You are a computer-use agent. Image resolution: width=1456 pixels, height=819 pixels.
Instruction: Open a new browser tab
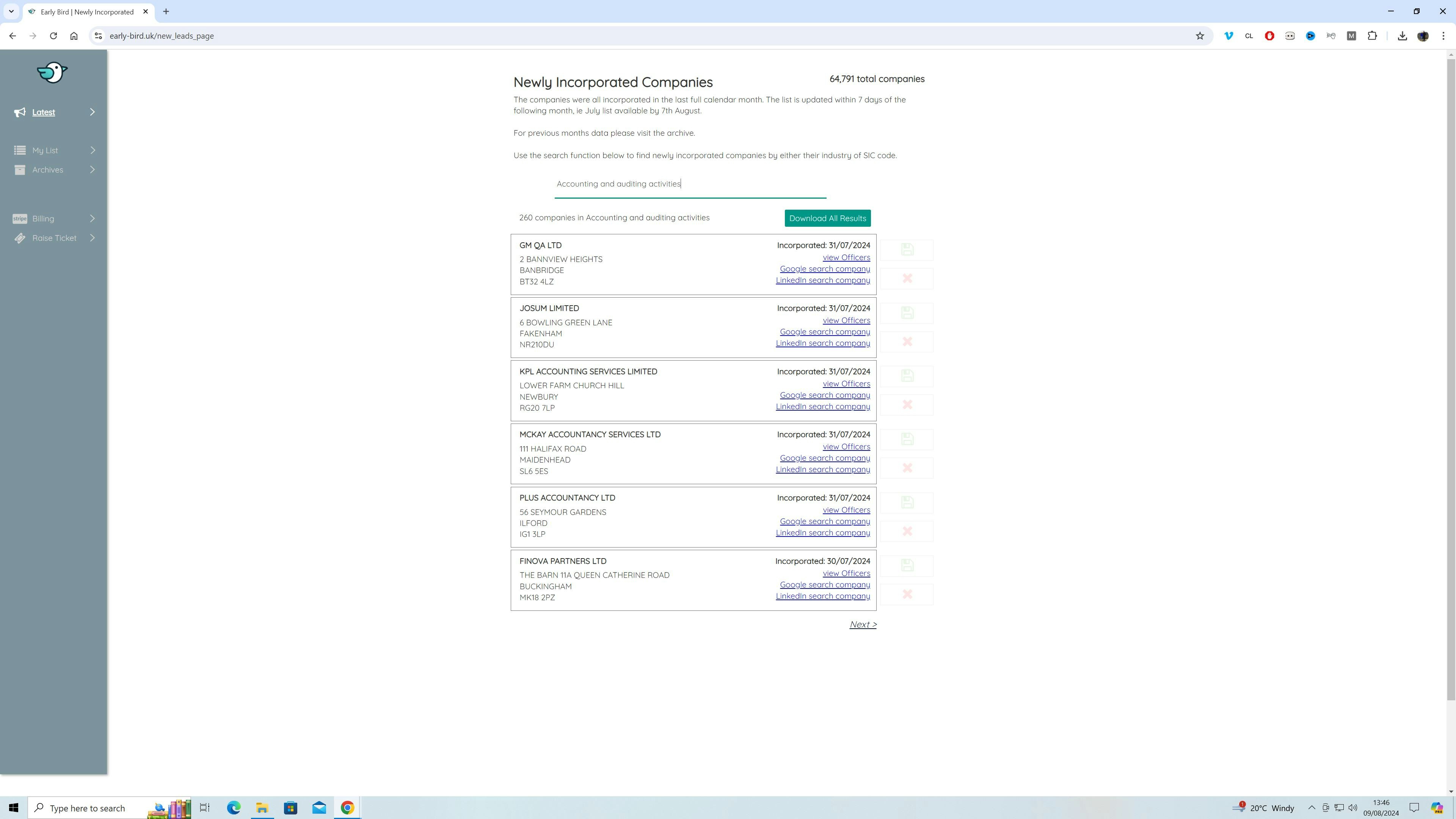[x=166, y=12]
